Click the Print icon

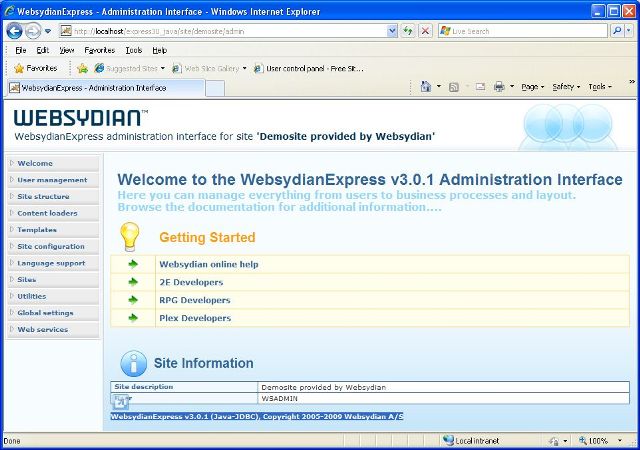[x=499, y=87]
